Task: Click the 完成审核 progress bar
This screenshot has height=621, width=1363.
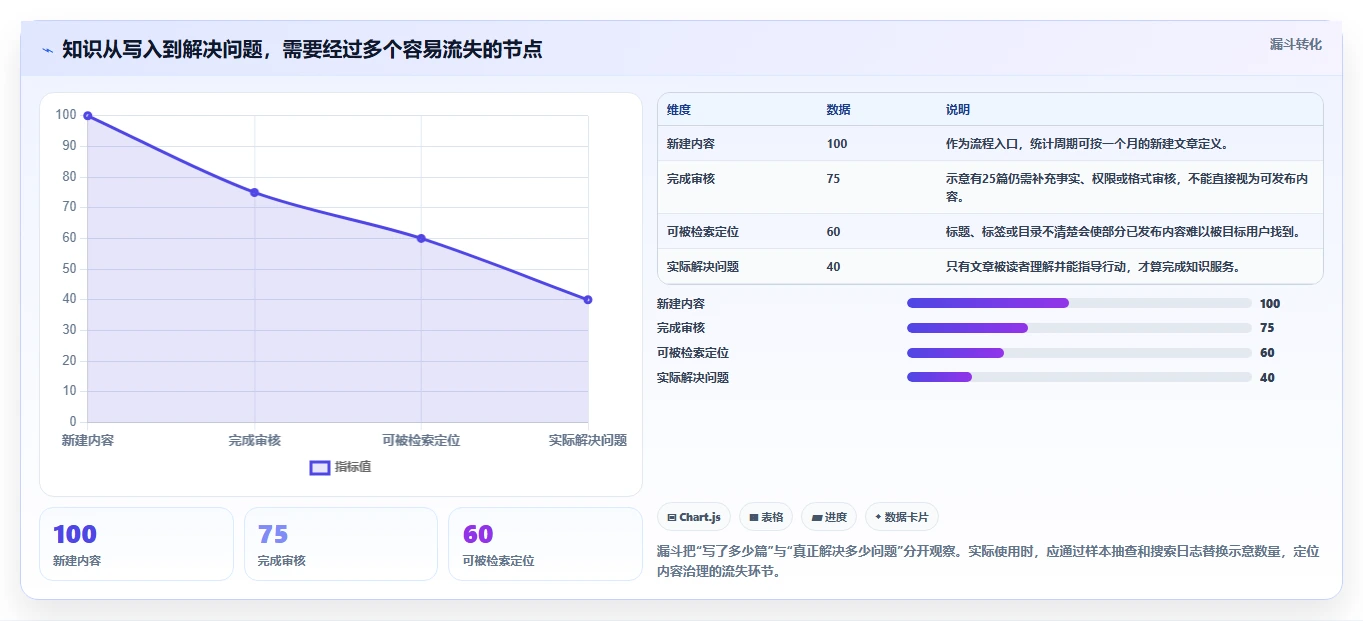Action: point(1079,328)
